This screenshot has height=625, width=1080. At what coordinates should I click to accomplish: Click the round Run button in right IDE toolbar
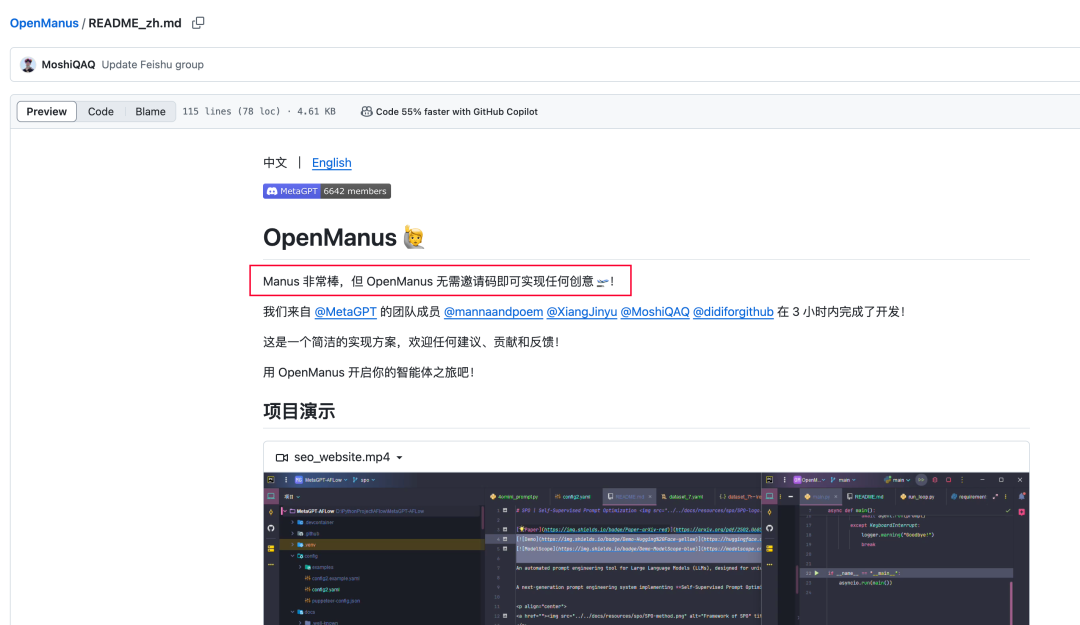(x=921, y=480)
